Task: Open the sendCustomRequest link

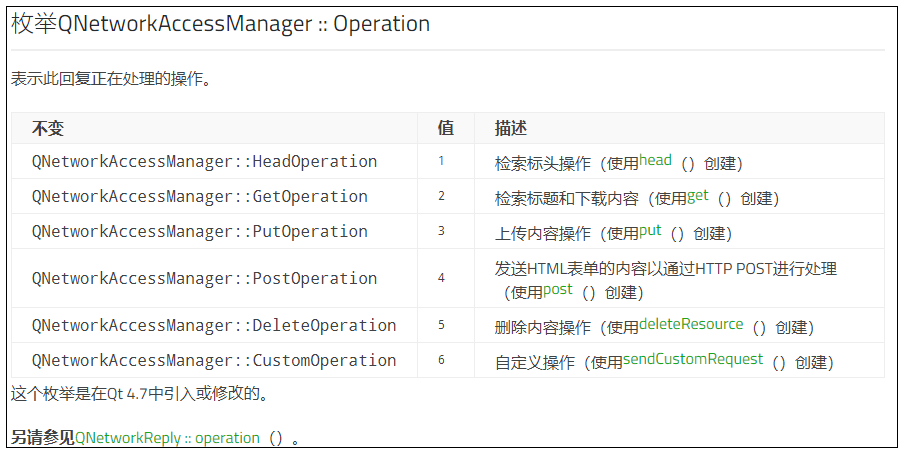Action: tap(693, 360)
